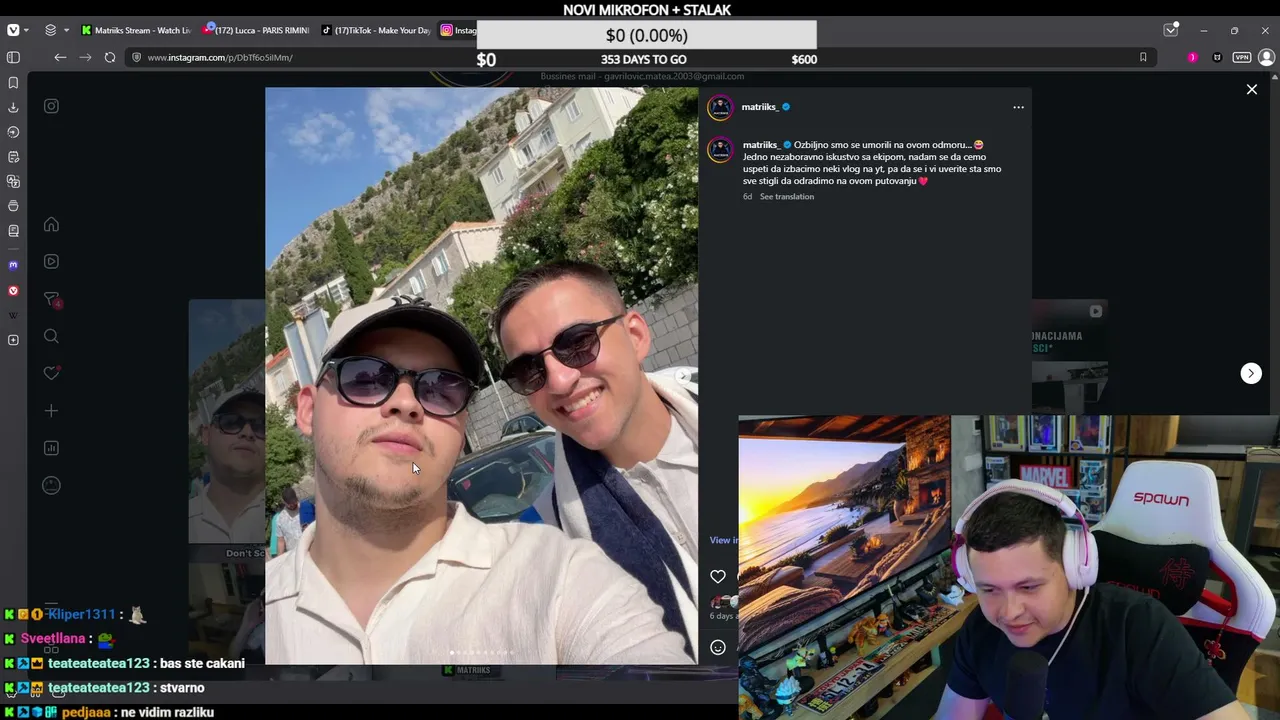Image resolution: width=1280 pixels, height=720 pixels.
Task: Go to Instagram Home
Action: tap(51, 225)
